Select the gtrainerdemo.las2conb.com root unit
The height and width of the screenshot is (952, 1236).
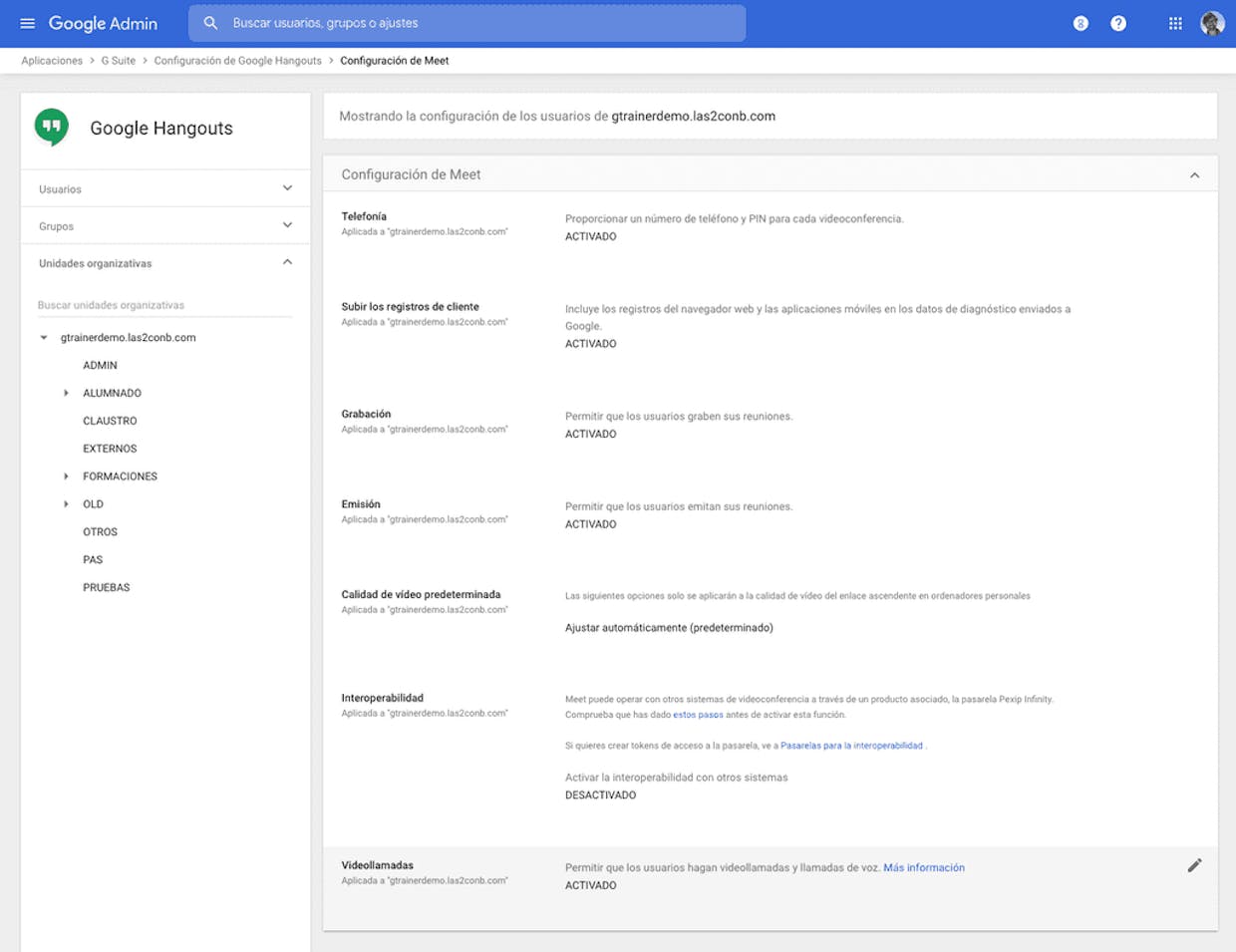coord(128,338)
